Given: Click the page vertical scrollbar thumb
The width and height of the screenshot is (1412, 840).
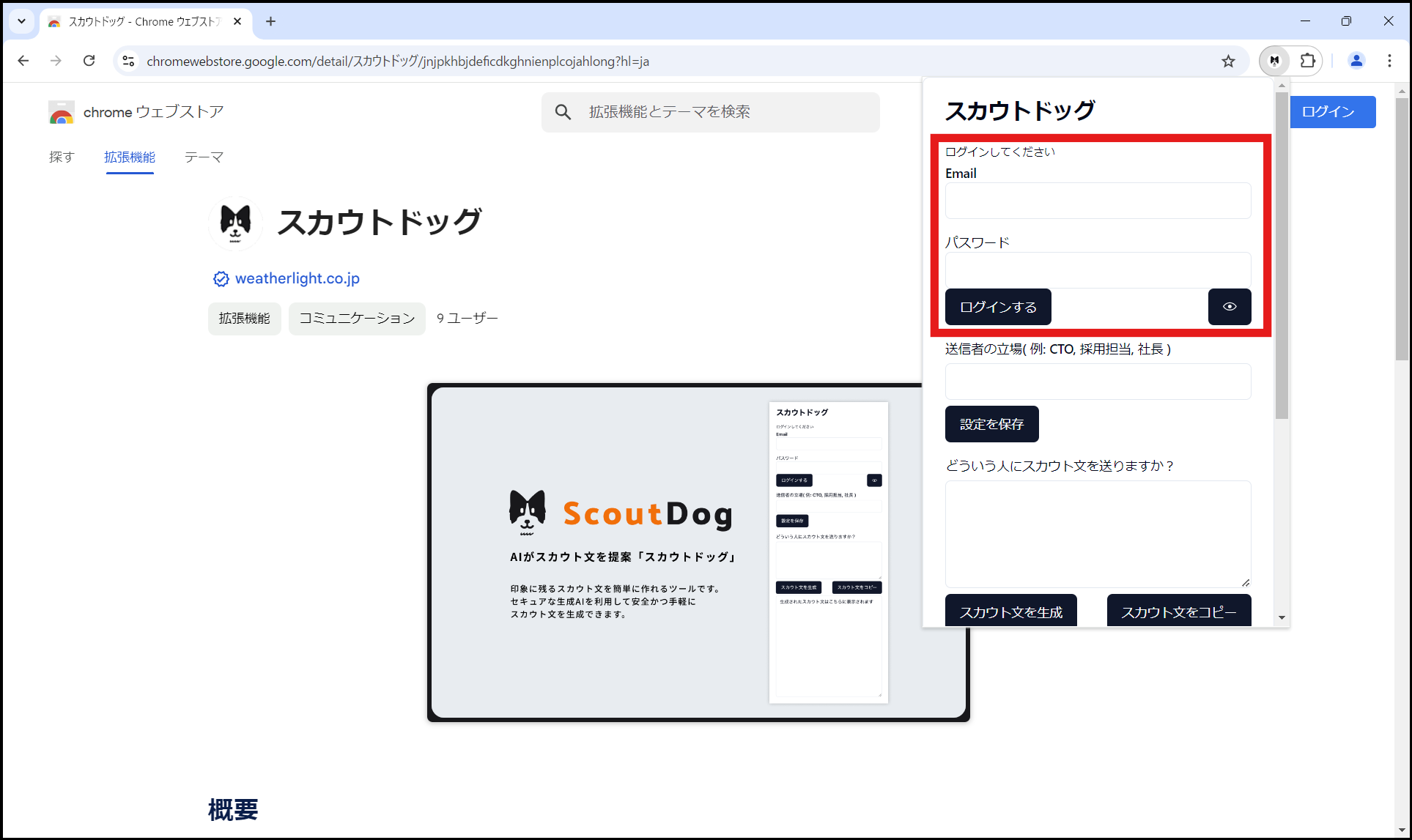Looking at the screenshot, I should pos(1402,228).
